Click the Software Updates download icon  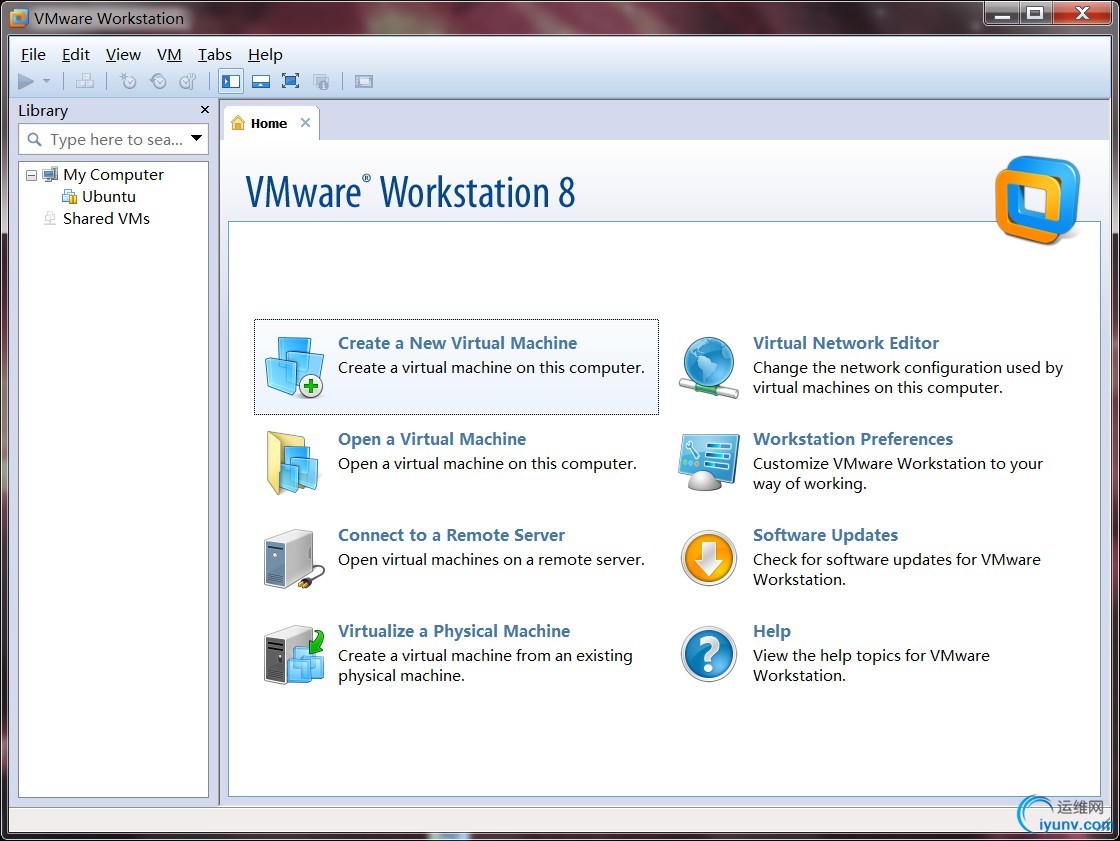709,559
